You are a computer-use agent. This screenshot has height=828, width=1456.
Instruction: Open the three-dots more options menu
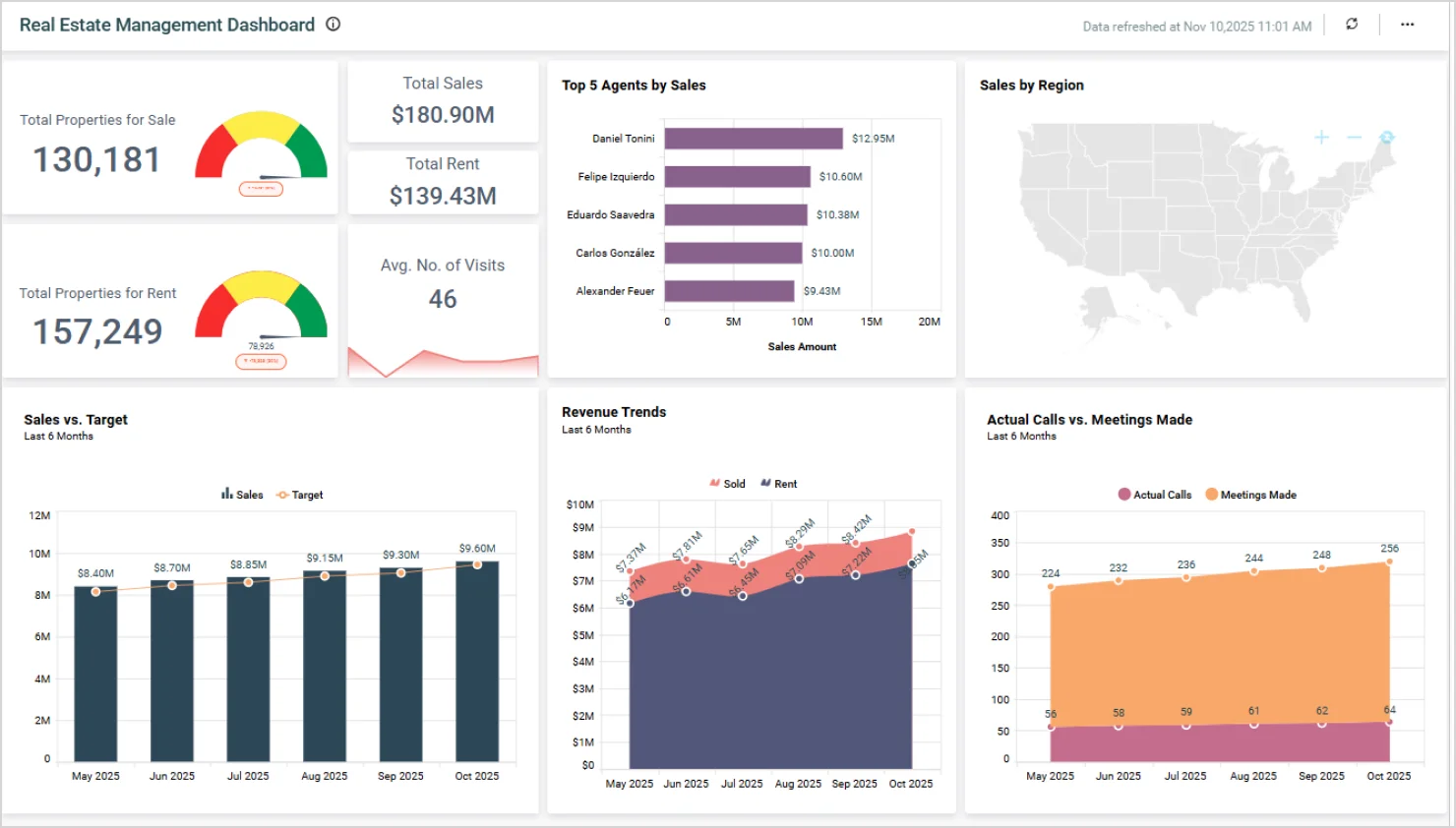click(1408, 25)
